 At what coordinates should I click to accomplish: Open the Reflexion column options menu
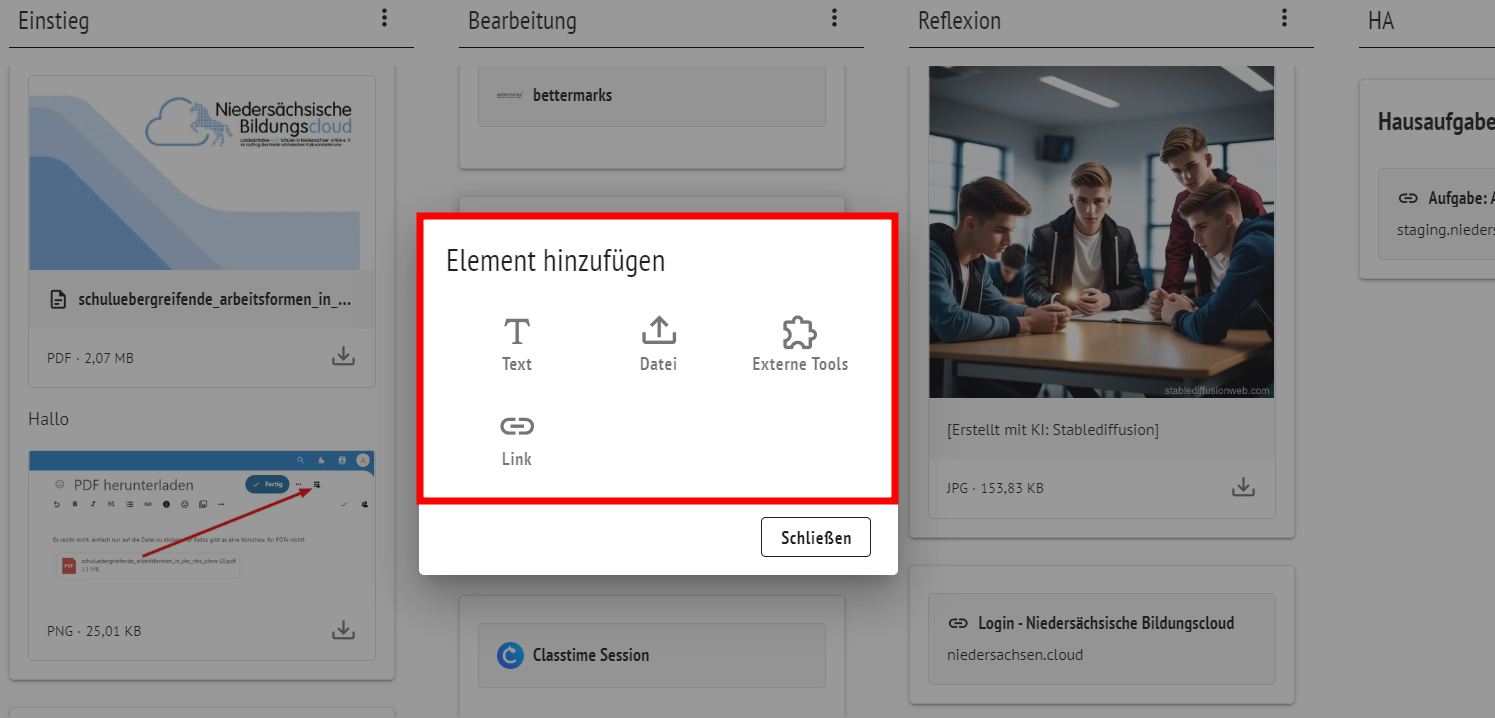point(1284,17)
